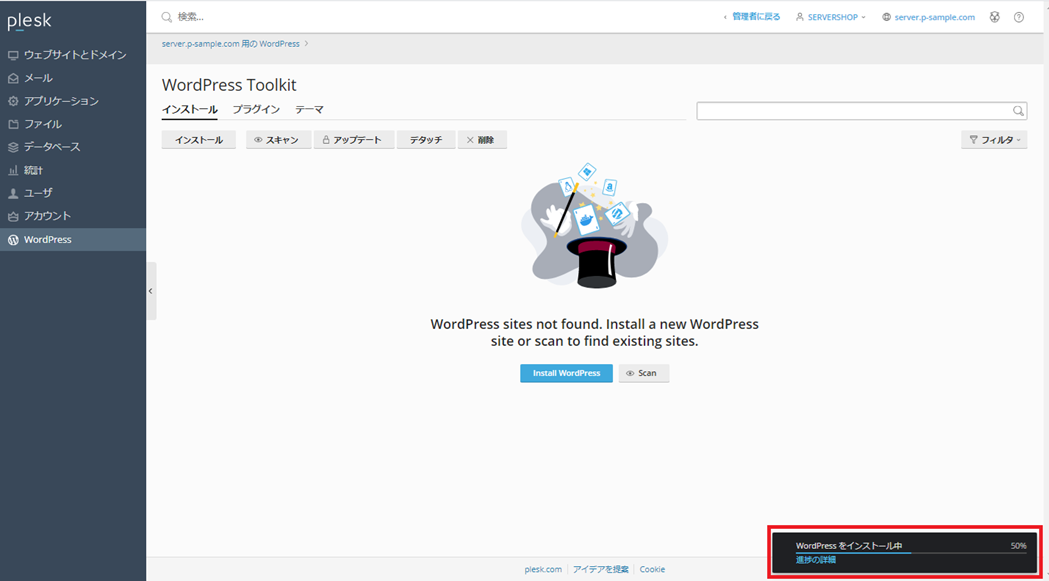Switch to the プラグイン tab
Viewport: 1049px width, 581px height.
256,109
